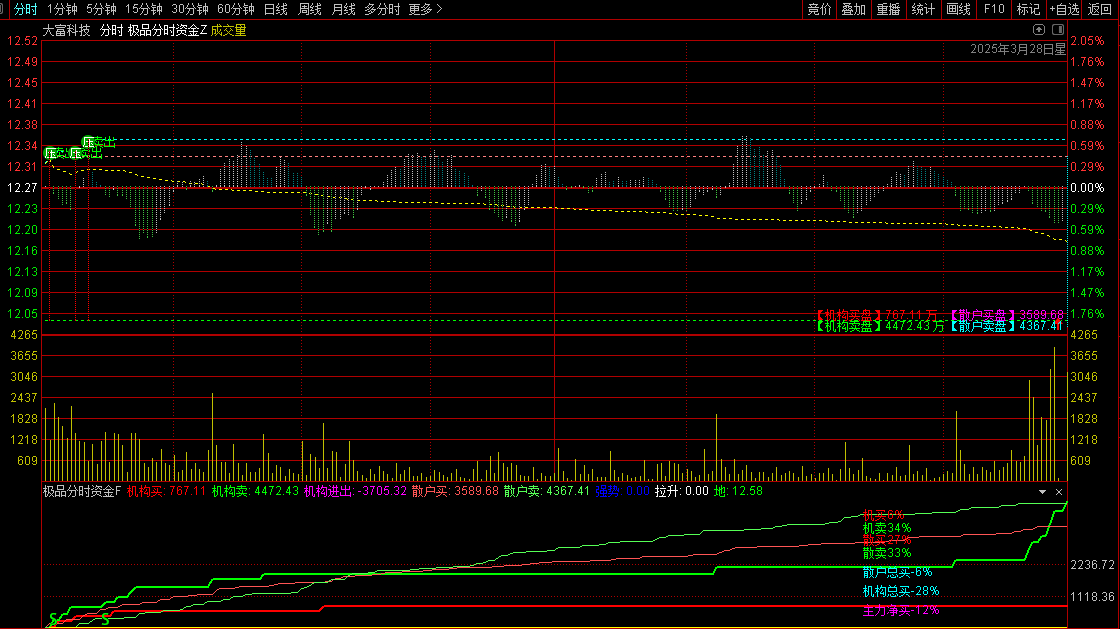Switch to the 1分钟 tab
Viewport: 1120px width, 629px height.
(62, 9)
